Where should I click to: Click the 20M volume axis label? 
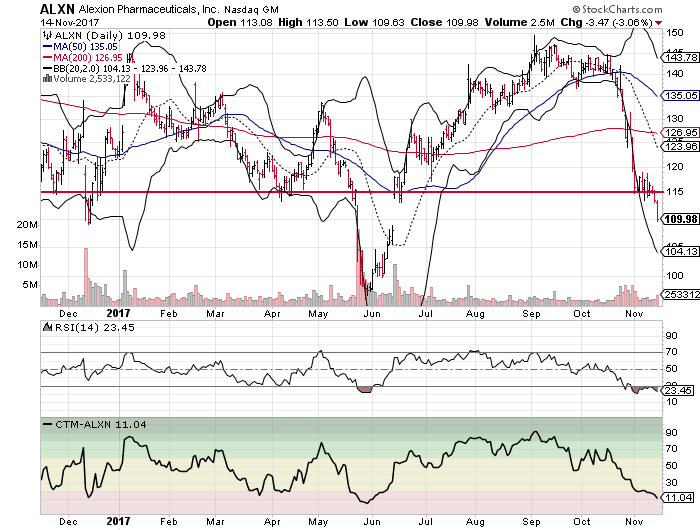(x=27, y=225)
